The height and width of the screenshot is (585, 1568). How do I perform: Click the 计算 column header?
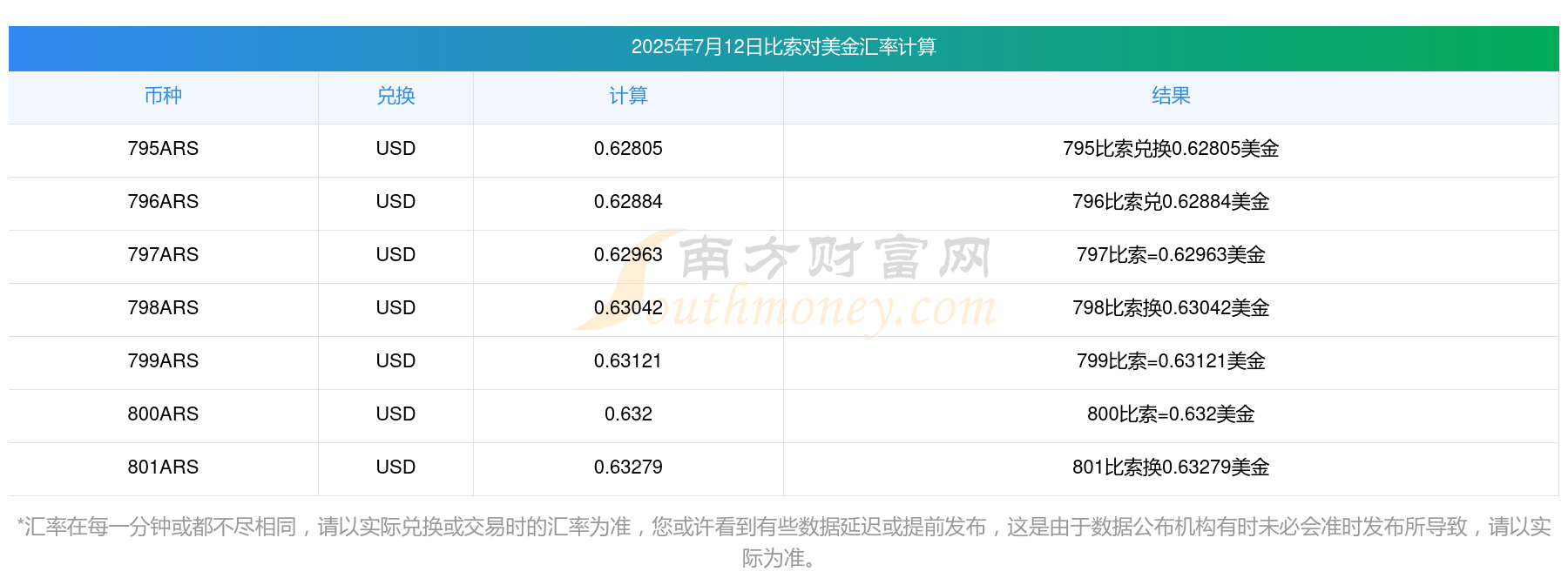[x=628, y=96]
